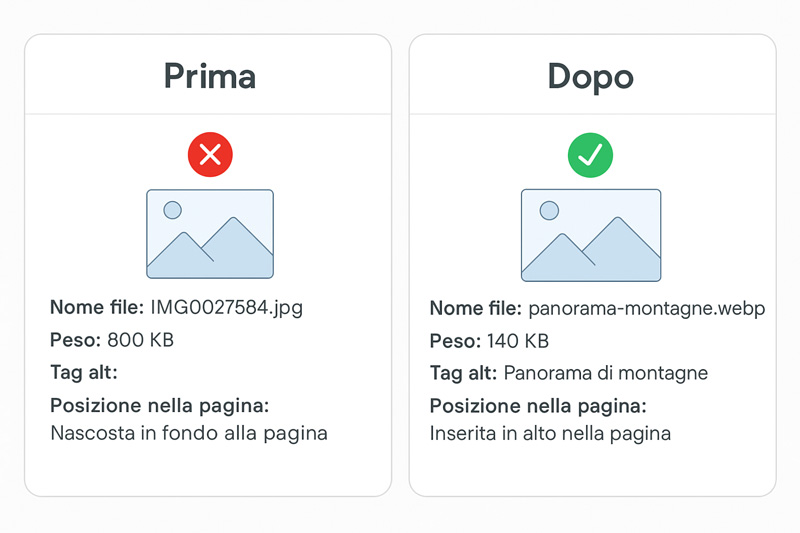
Task: Click Nascosta in fondo alla pagina text
Action: point(189,434)
